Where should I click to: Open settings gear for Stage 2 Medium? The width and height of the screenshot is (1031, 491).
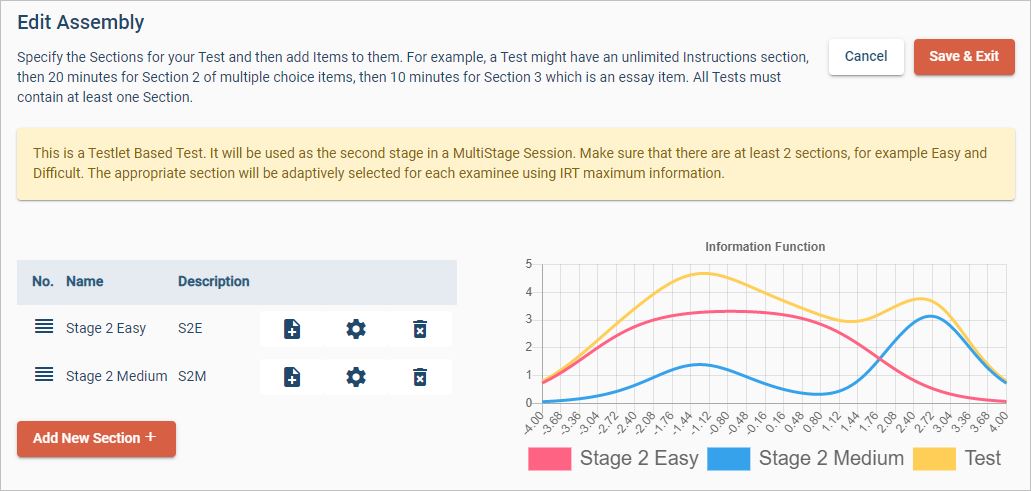356,376
